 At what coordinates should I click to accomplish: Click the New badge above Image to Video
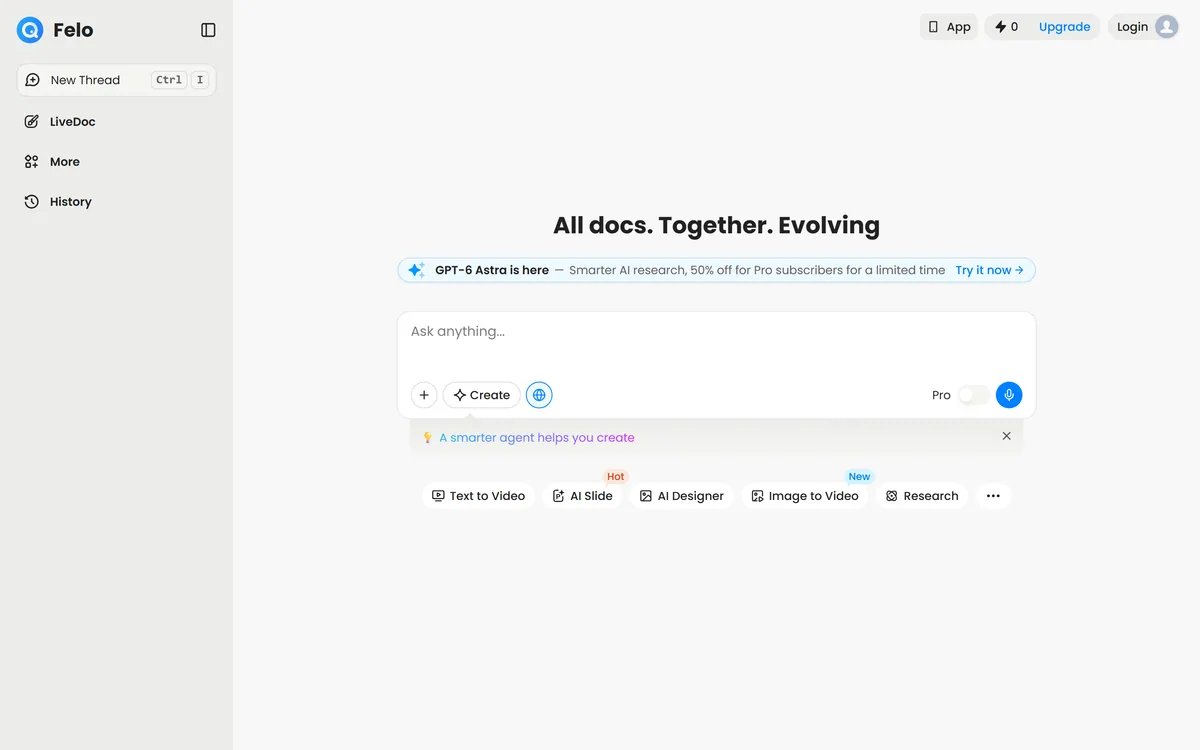tap(860, 477)
